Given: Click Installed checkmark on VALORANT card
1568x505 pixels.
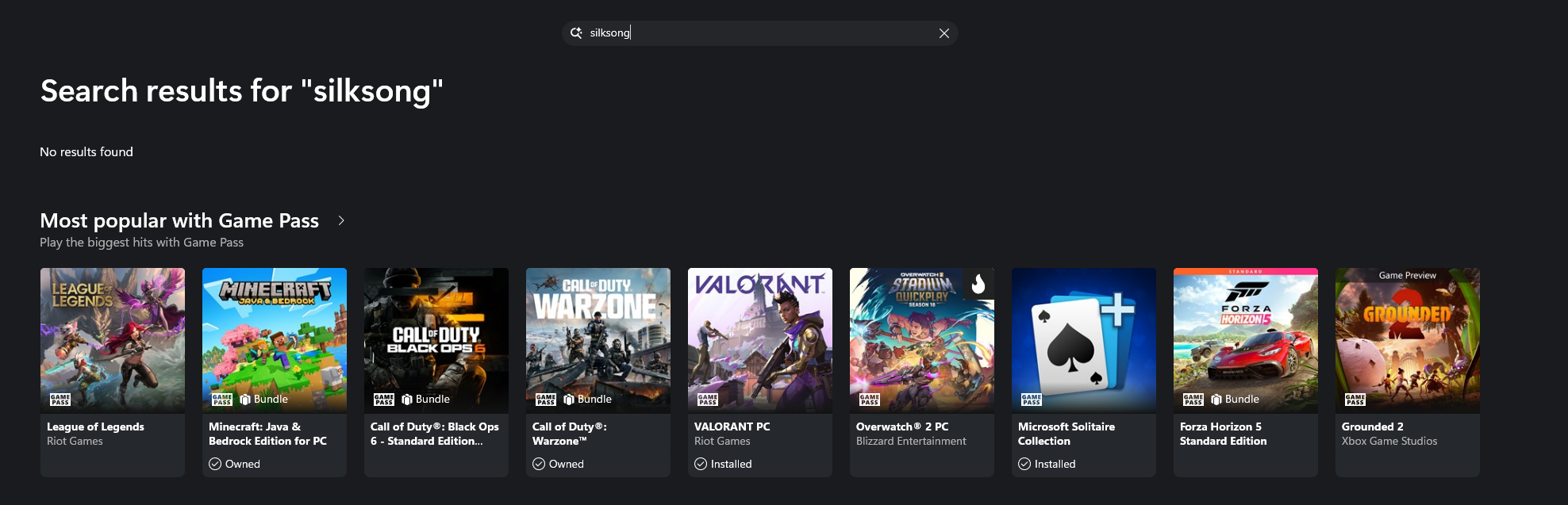Looking at the screenshot, I should coord(701,464).
